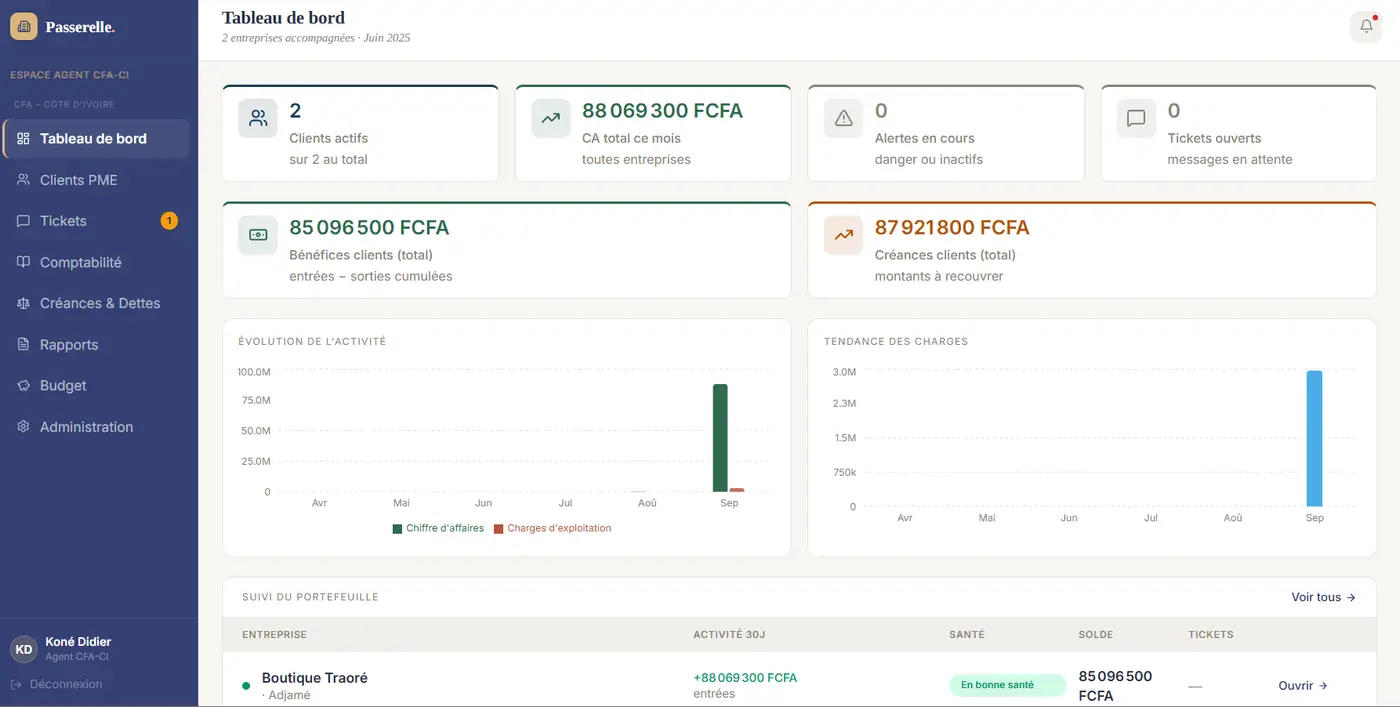This screenshot has height=707, width=1400.
Task: Open Créances & Dettes page
Action: (96, 303)
